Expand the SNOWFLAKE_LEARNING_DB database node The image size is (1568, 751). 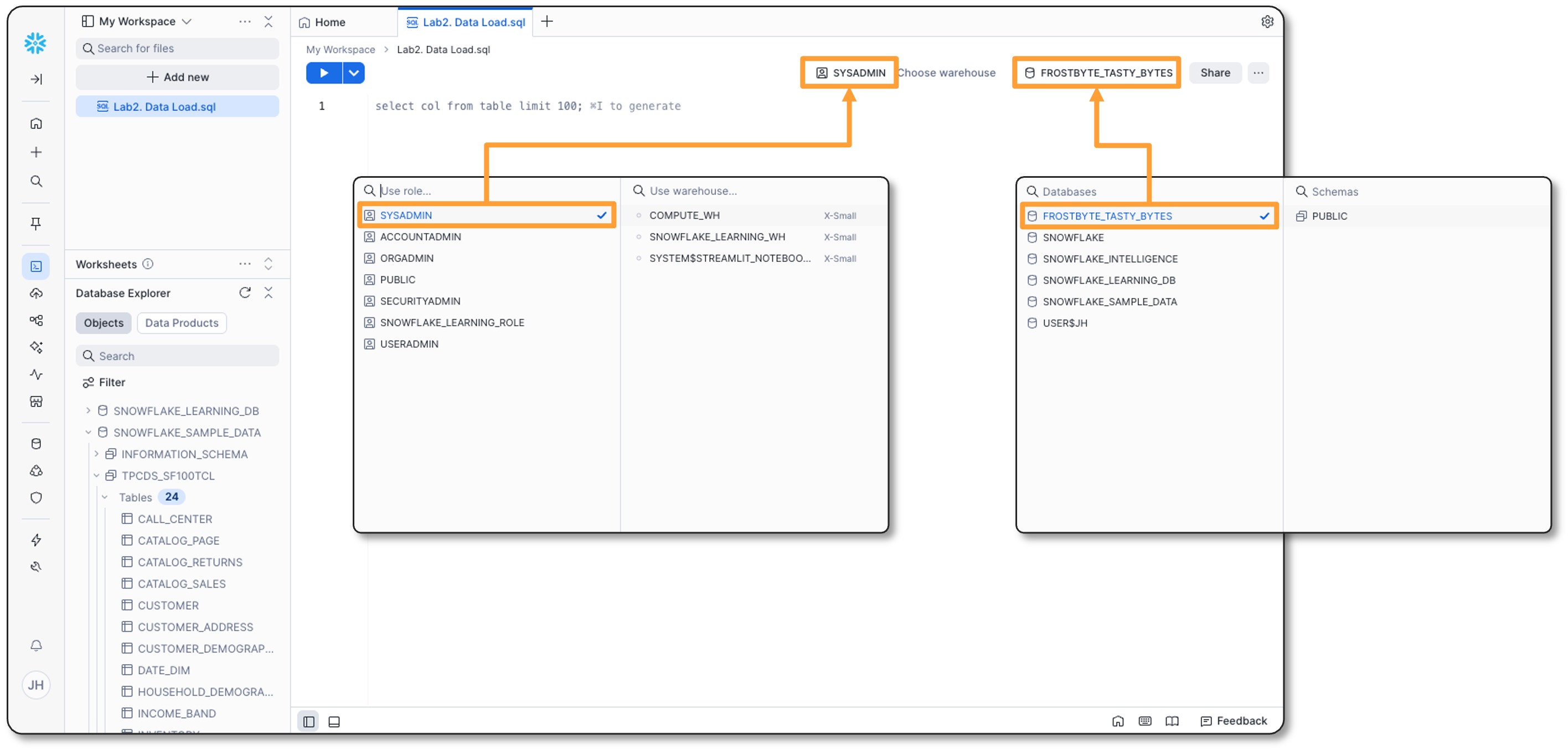(88, 410)
